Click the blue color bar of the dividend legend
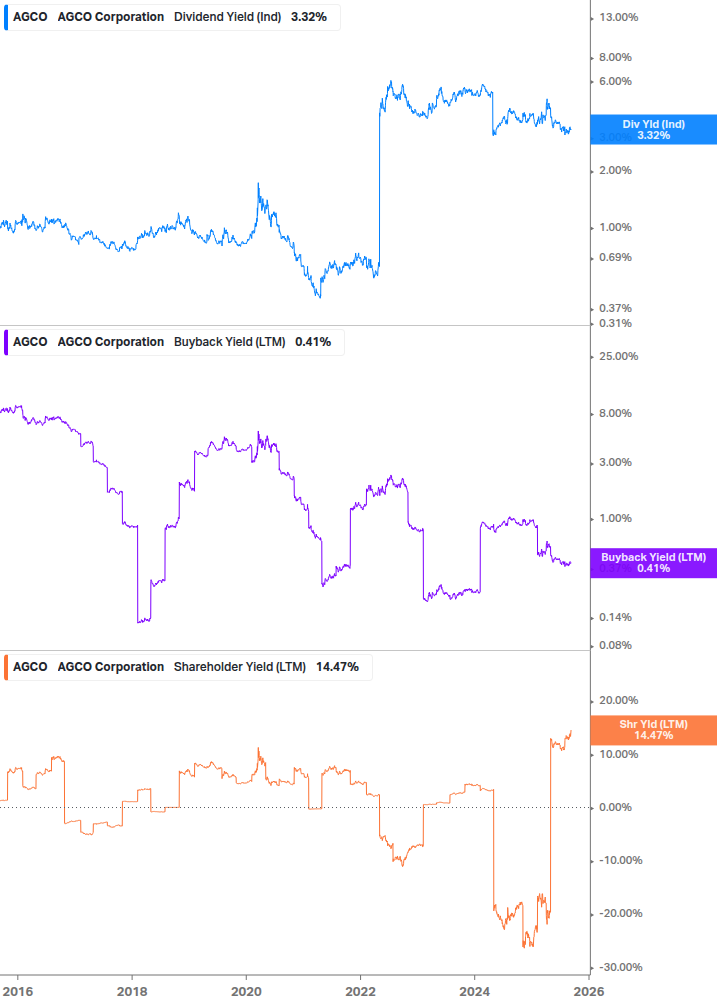This screenshot has height=1005, width=717. (6, 17)
